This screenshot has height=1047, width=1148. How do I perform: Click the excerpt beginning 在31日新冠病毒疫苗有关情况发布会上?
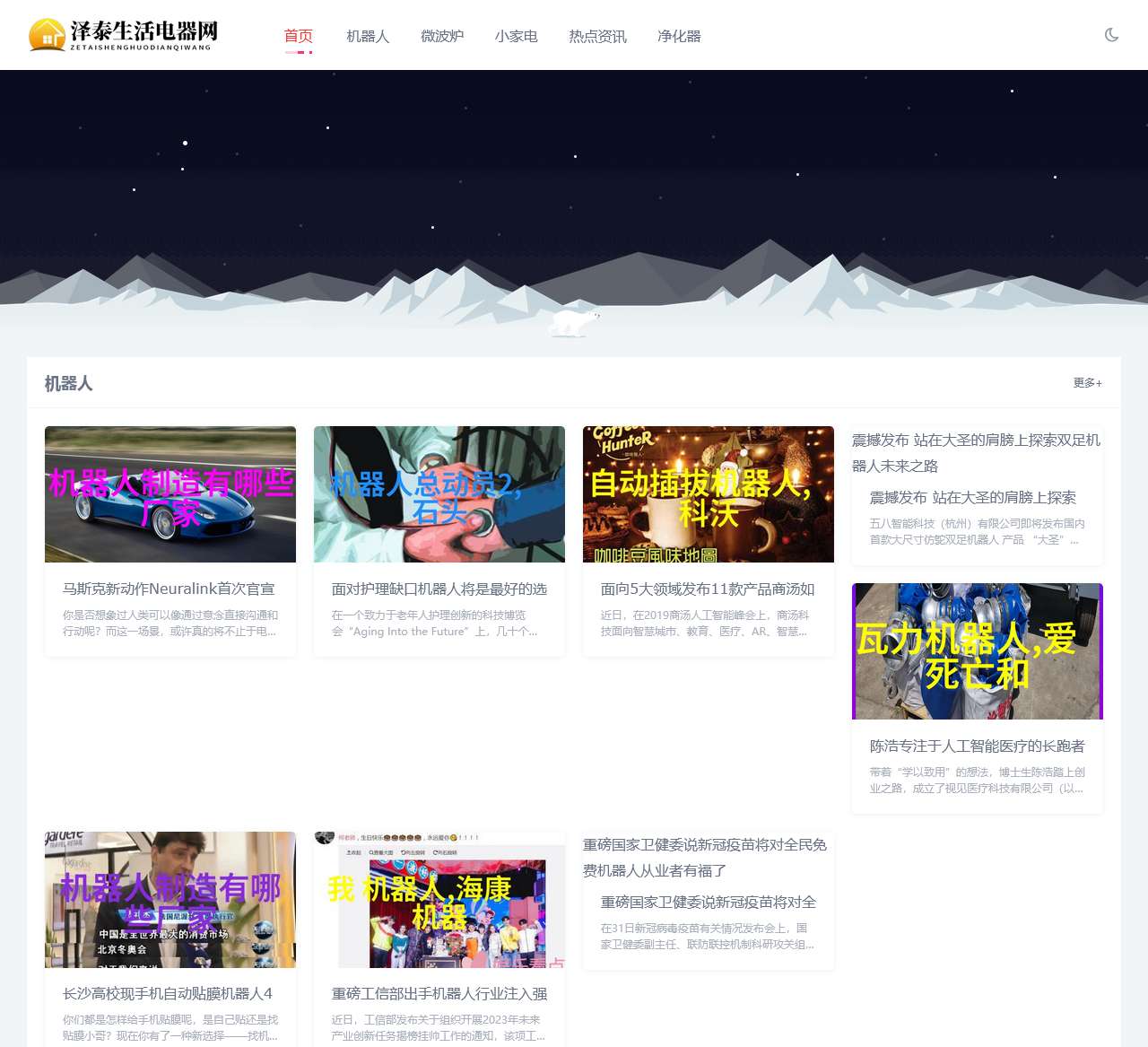click(x=708, y=937)
